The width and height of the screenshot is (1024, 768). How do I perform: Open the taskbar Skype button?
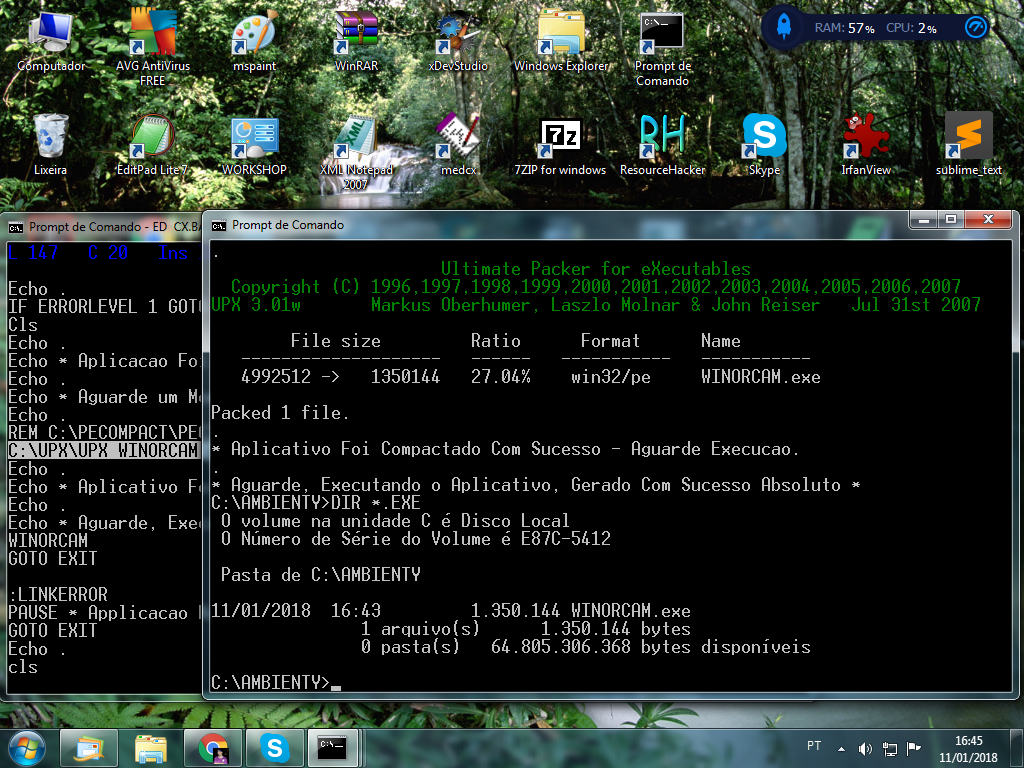point(273,747)
